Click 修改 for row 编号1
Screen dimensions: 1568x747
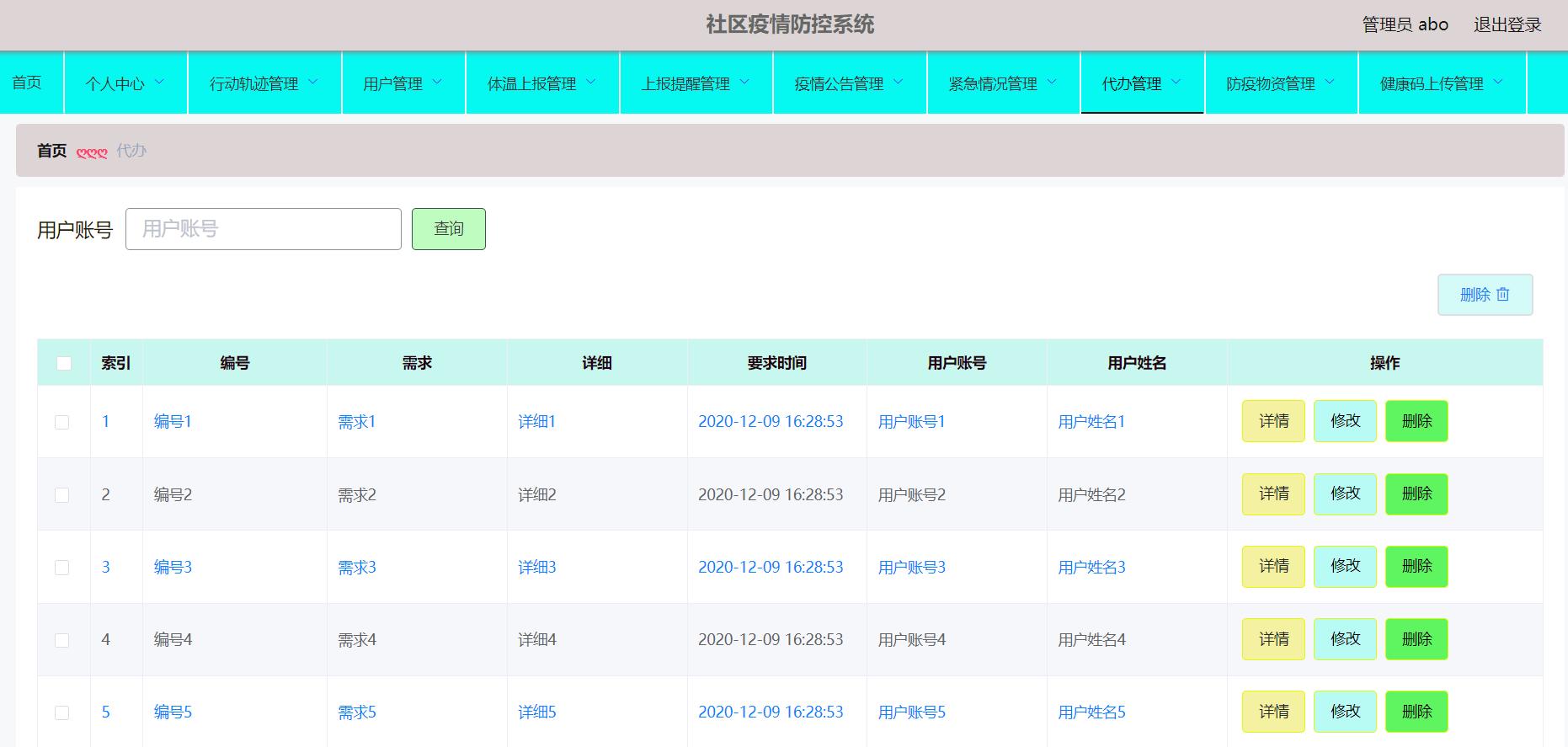pos(1345,421)
